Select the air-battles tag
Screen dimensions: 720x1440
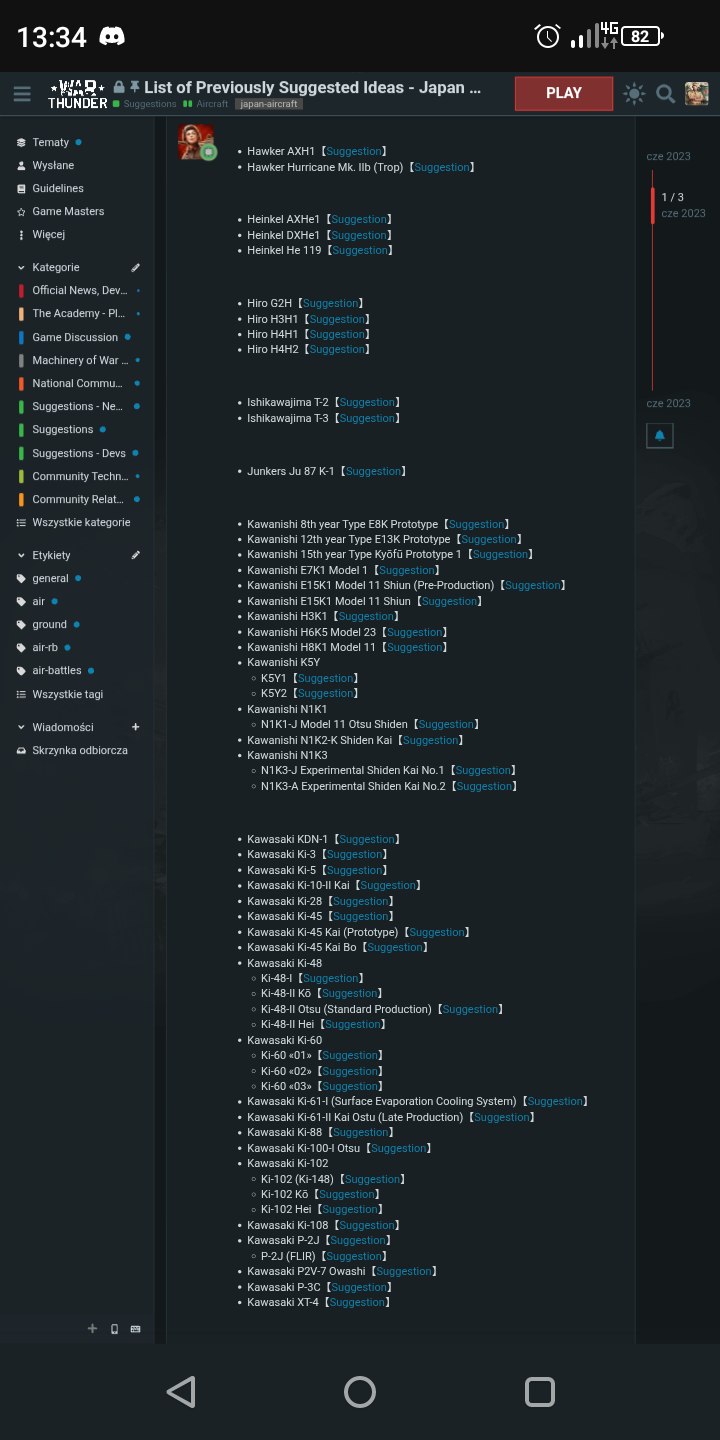(56, 671)
